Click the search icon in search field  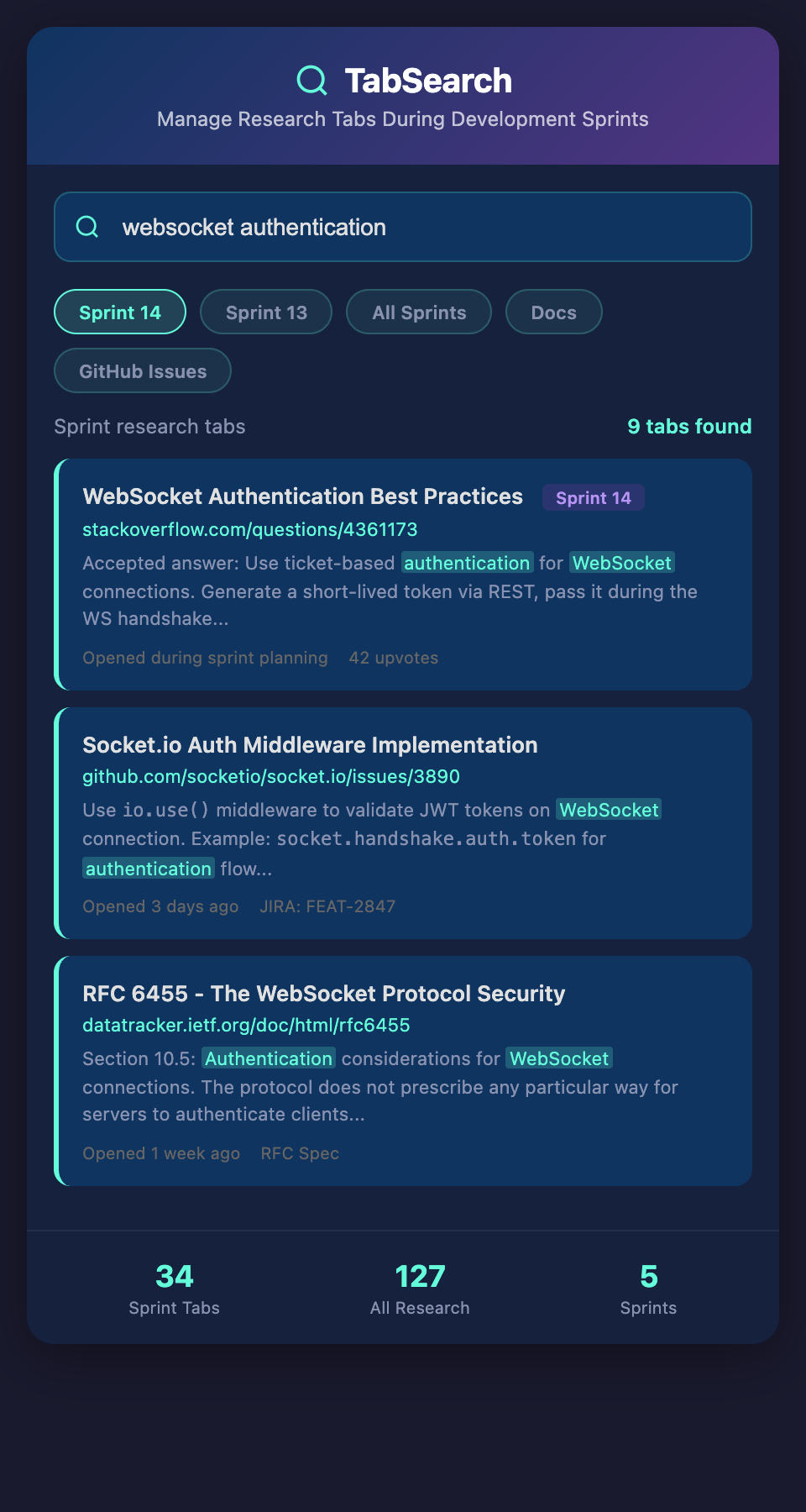(x=87, y=227)
